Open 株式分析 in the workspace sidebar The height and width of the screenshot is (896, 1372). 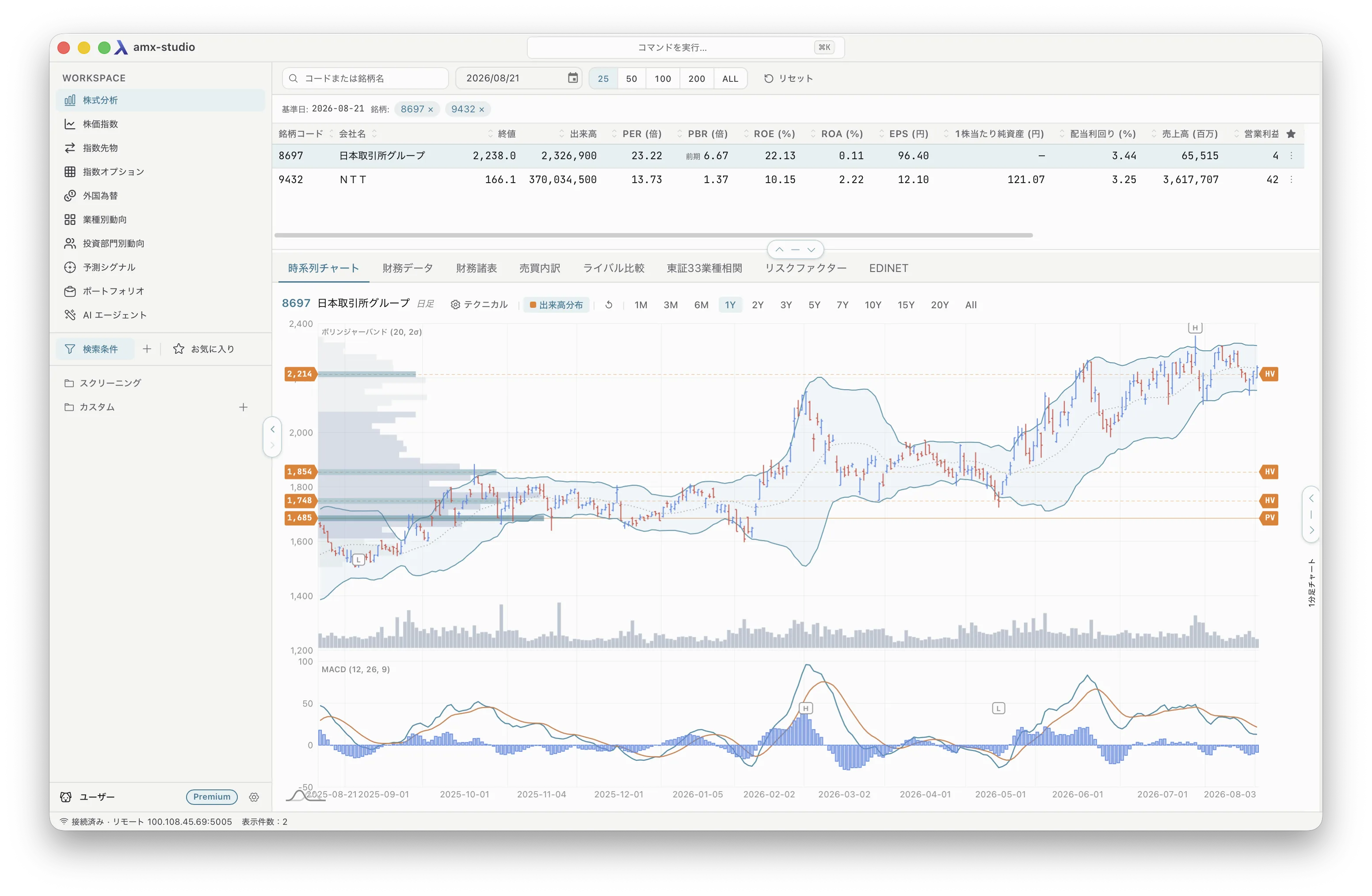tap(160, 100)
